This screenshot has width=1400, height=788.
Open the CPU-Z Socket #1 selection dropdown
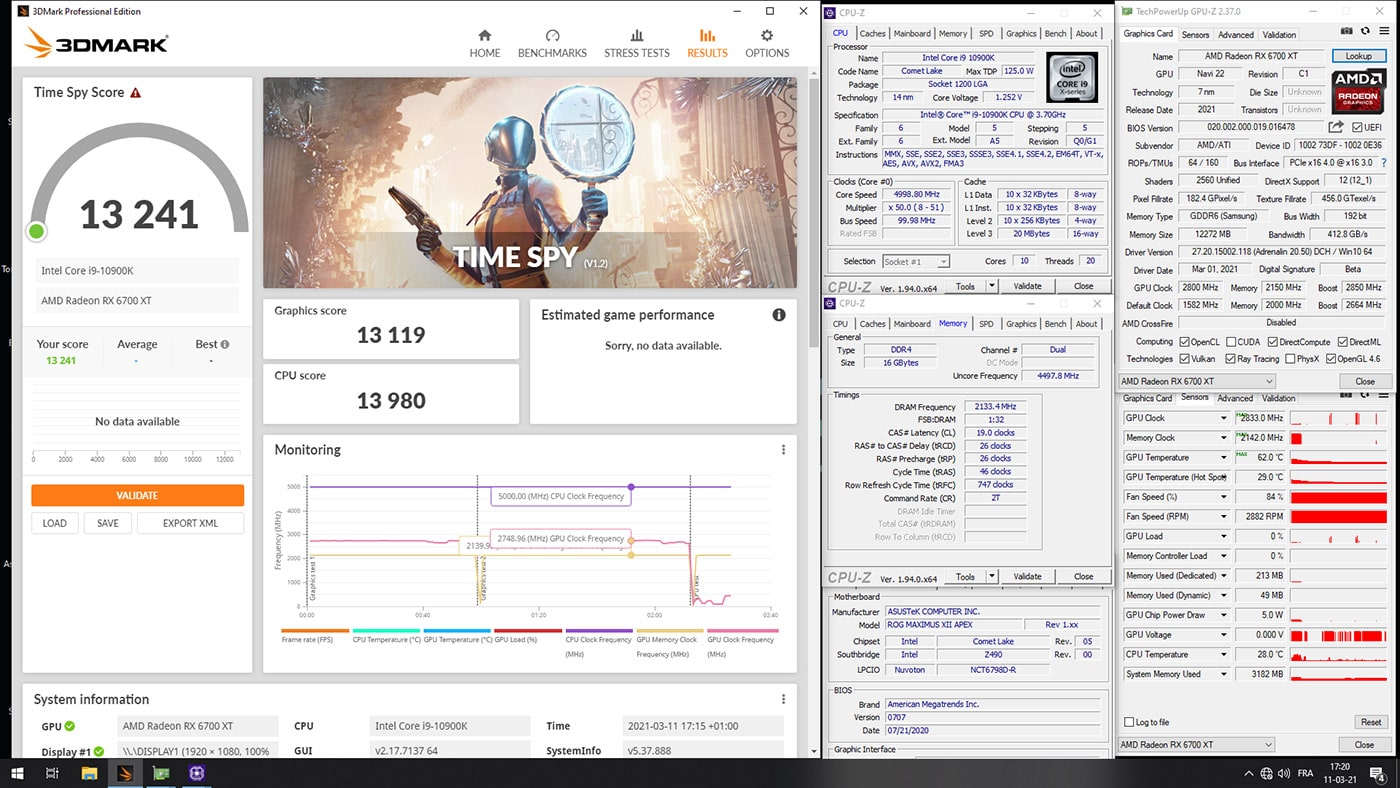click(916, 261)
